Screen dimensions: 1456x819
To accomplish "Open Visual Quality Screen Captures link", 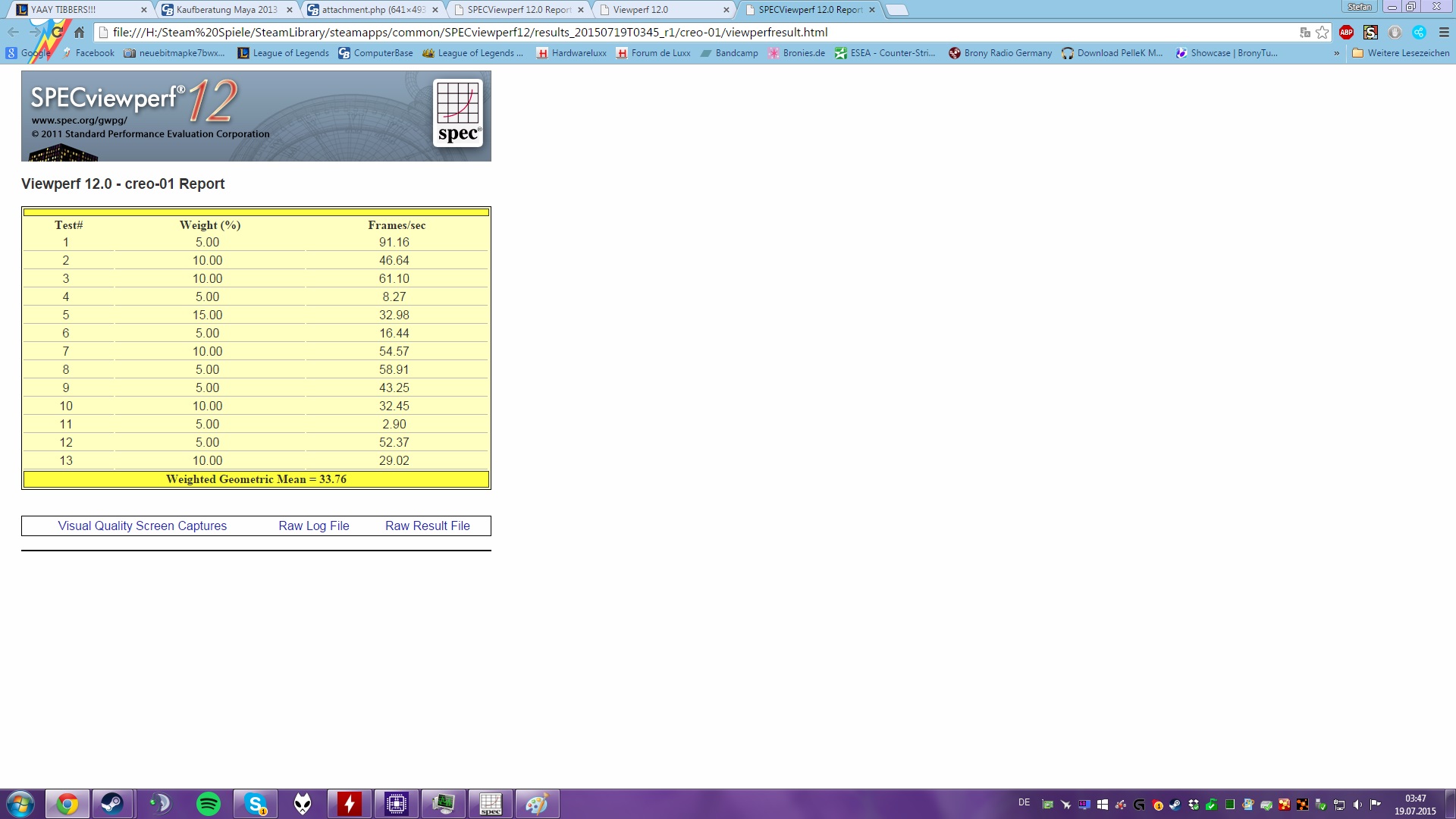I will click(143, 526).
